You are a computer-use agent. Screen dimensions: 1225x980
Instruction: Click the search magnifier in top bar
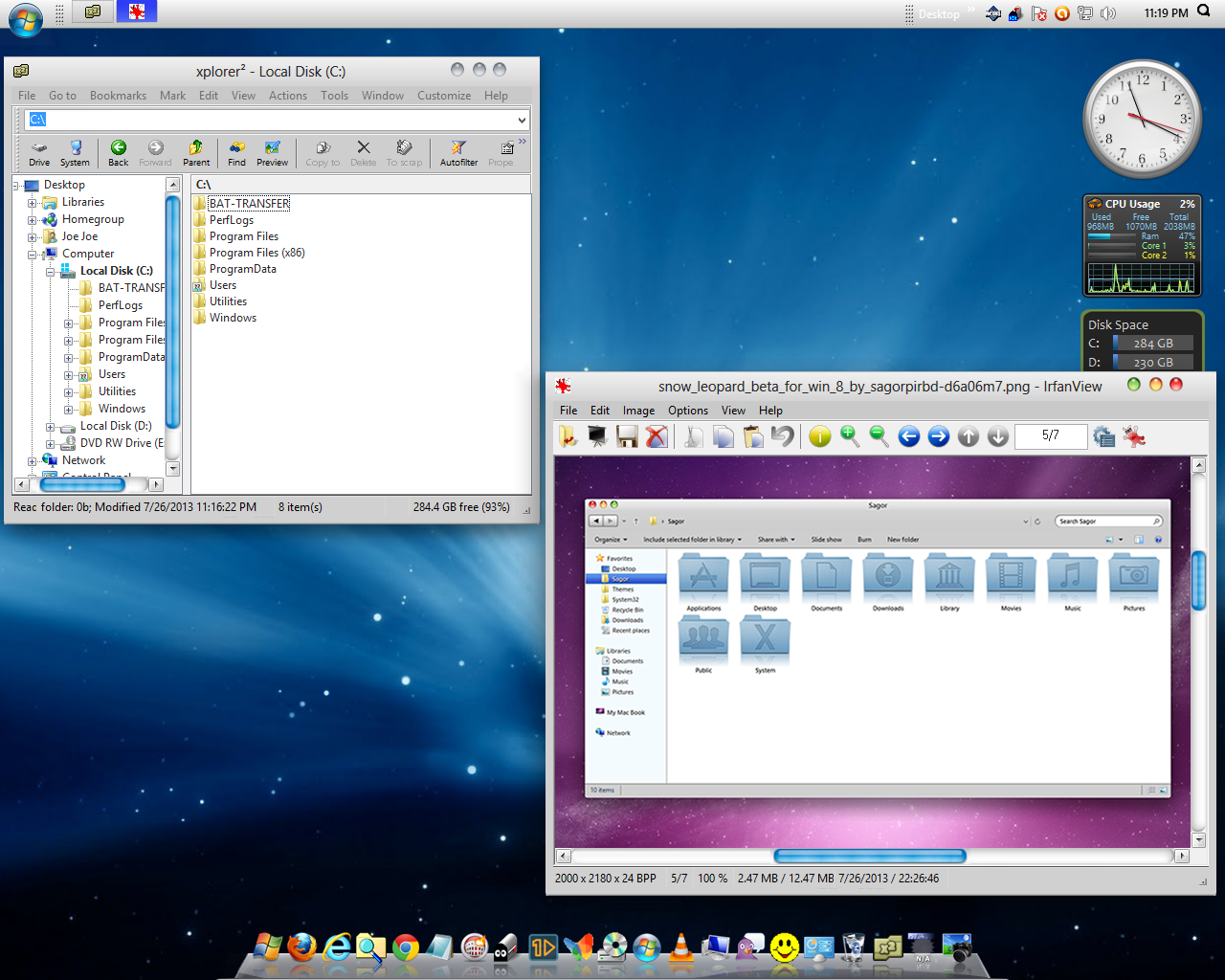[x=1204, y=11]
